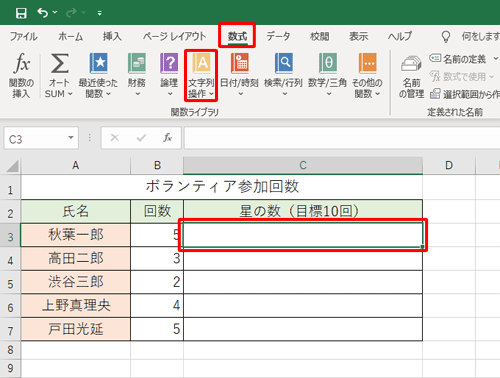Click the 星の数 cell for 高田二郎
The image size is (500, 378).
(x=303, y=259)
